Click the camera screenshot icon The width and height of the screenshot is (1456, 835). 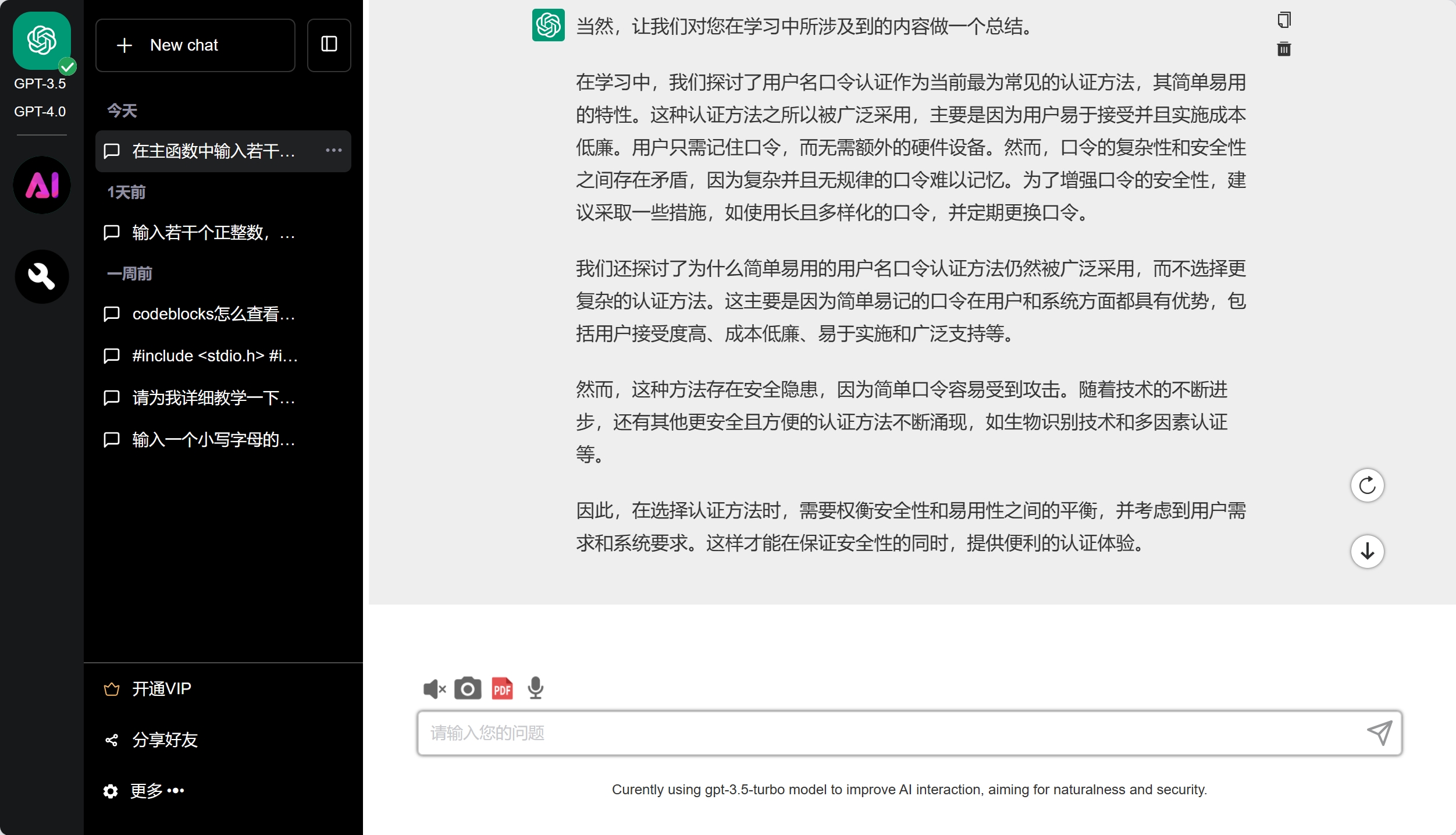[467, 688]
